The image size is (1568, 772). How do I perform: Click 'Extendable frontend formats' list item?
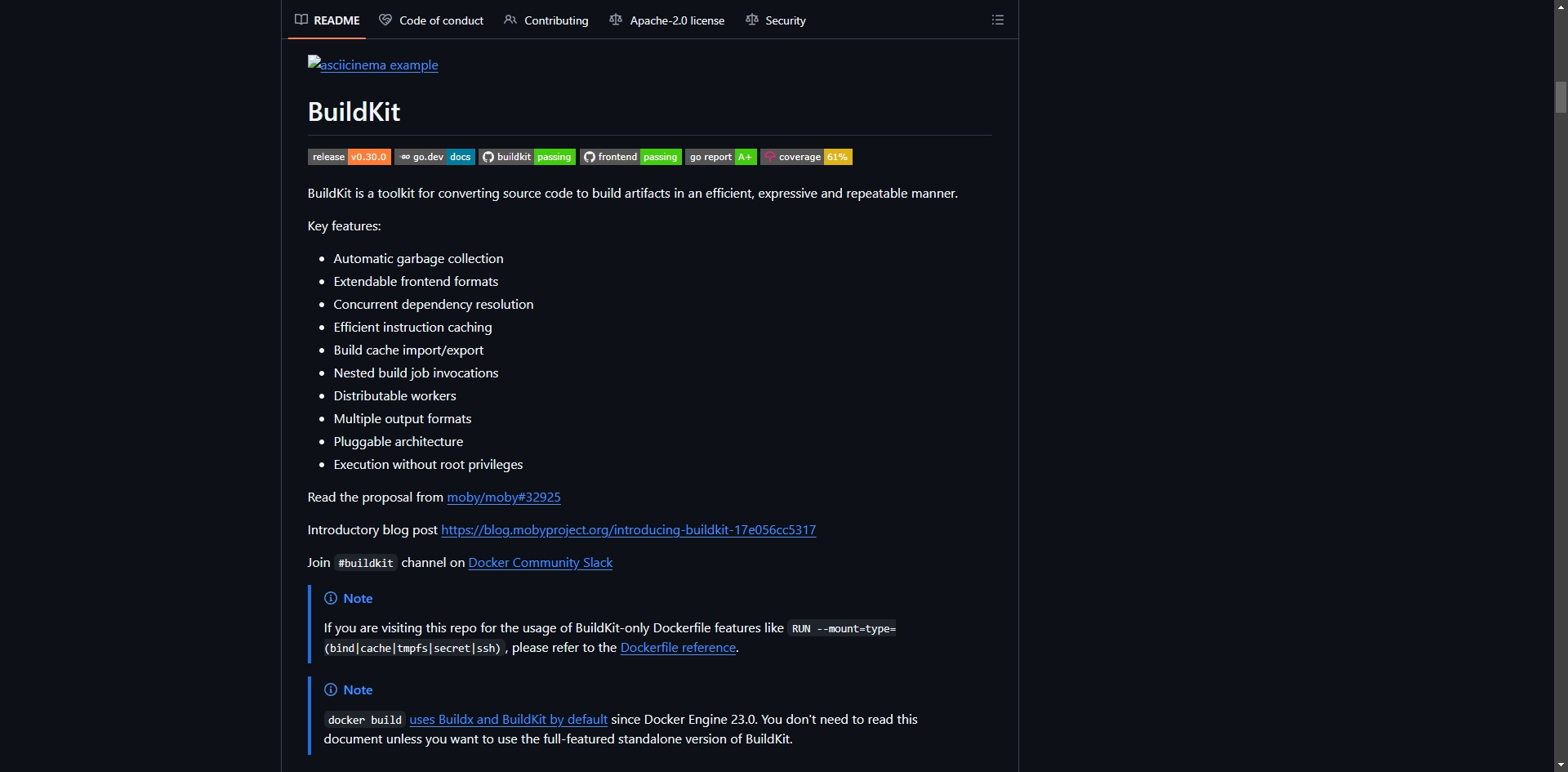416,281
